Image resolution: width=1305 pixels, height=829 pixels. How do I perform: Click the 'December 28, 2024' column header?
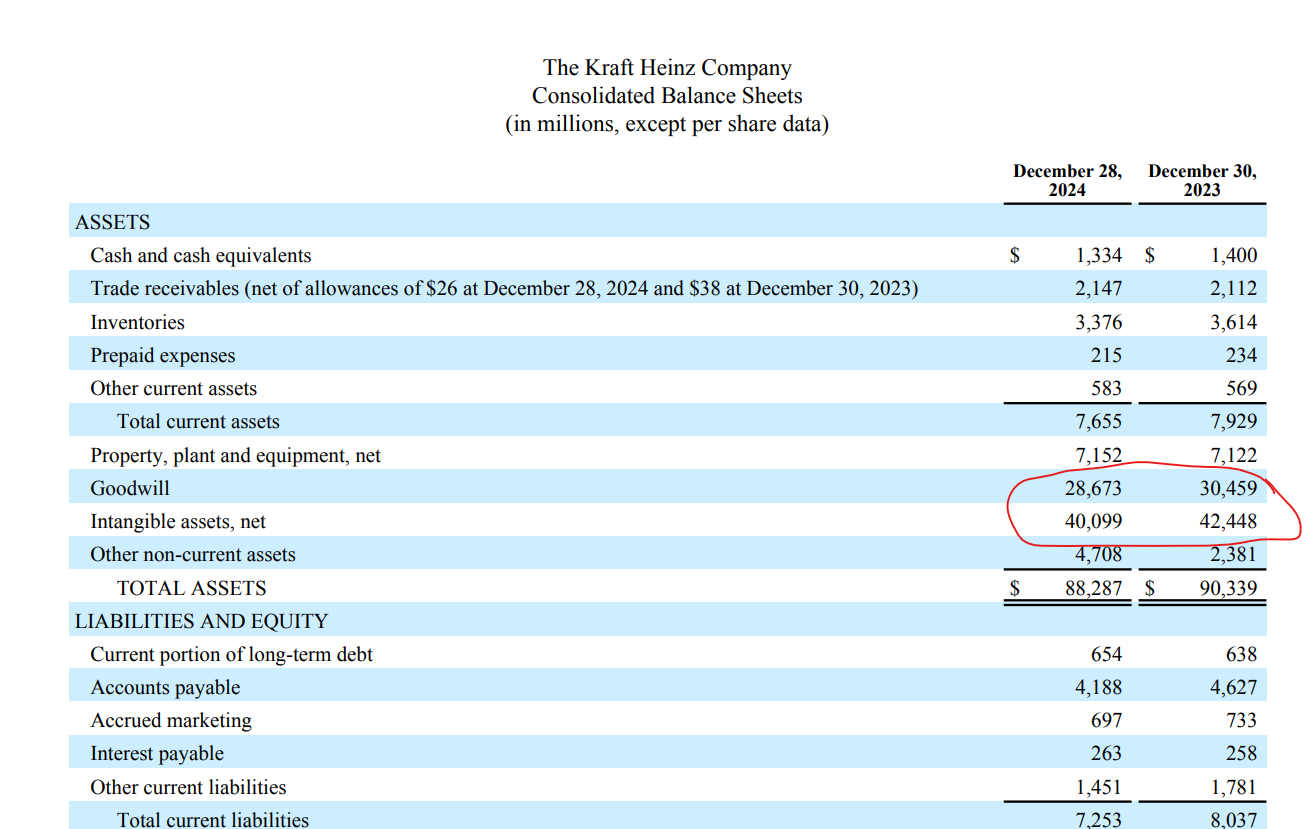click(1067, 180)
